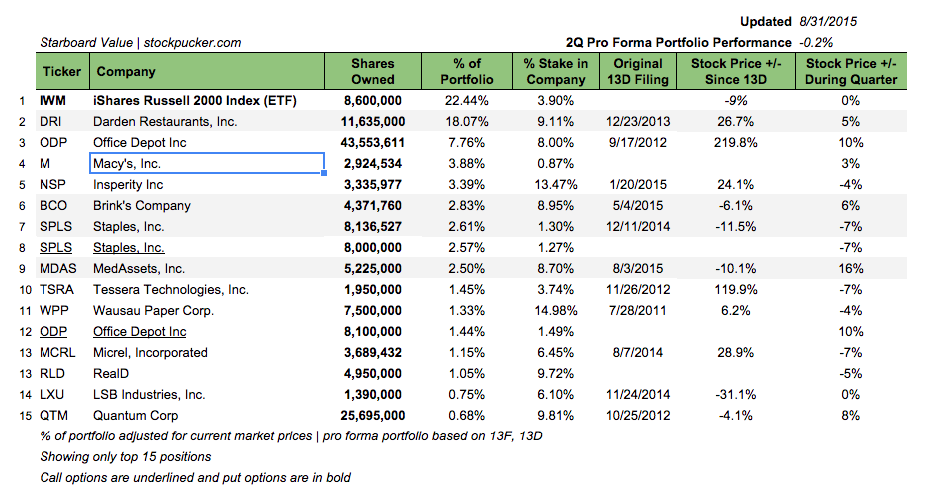Click the -31.1% since-13D value

[x=735, y=394]
